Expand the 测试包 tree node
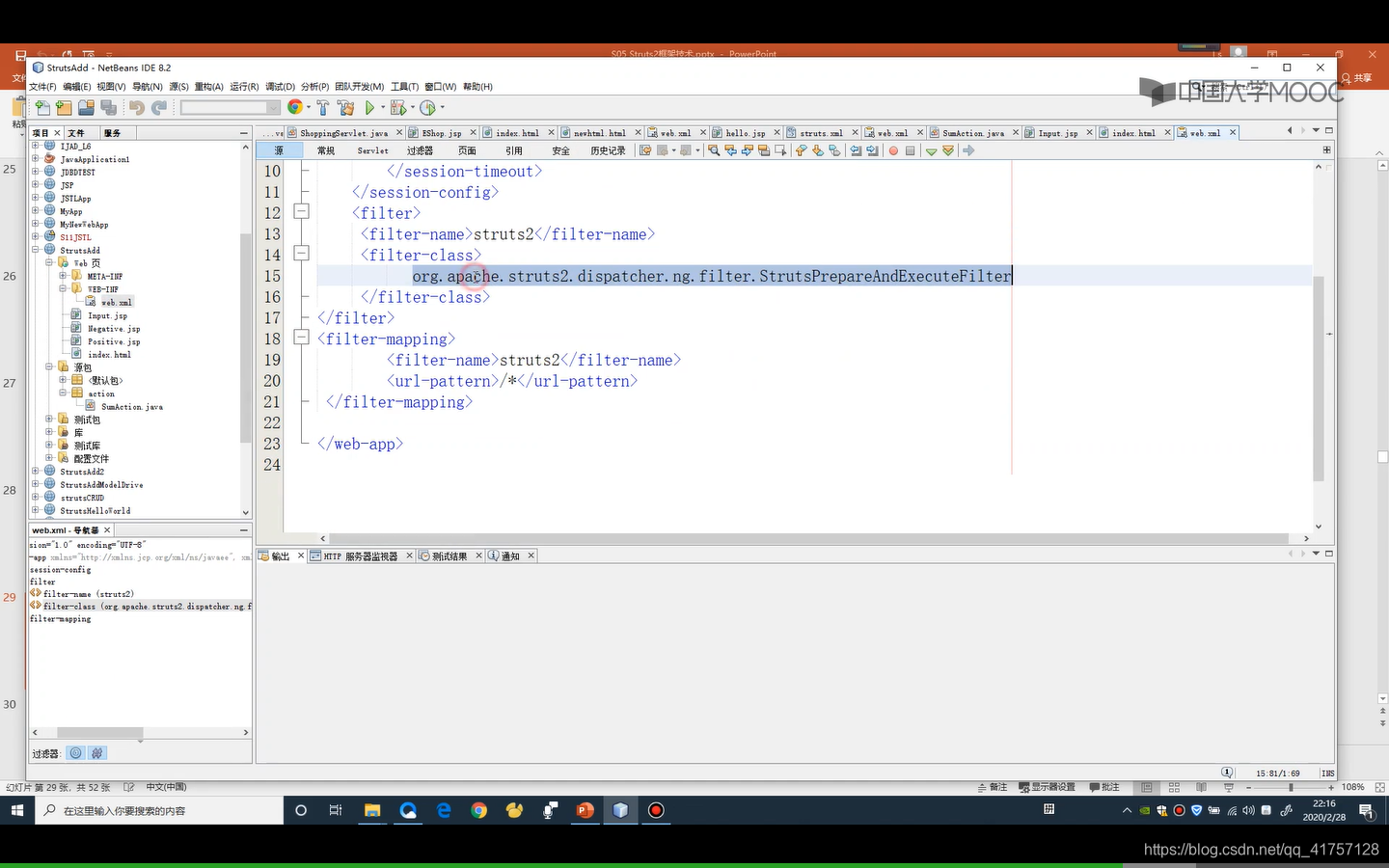1389x868 pixels. click(49, 419)
